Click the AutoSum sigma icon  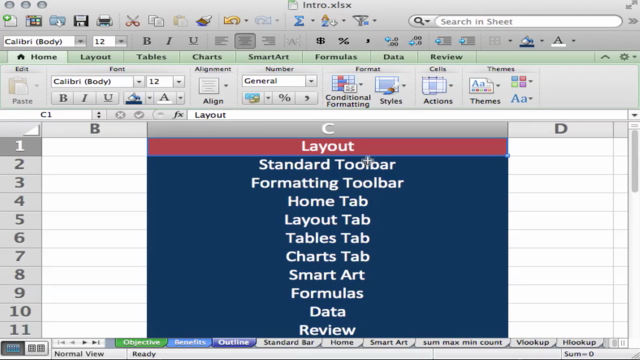(299, 20)
